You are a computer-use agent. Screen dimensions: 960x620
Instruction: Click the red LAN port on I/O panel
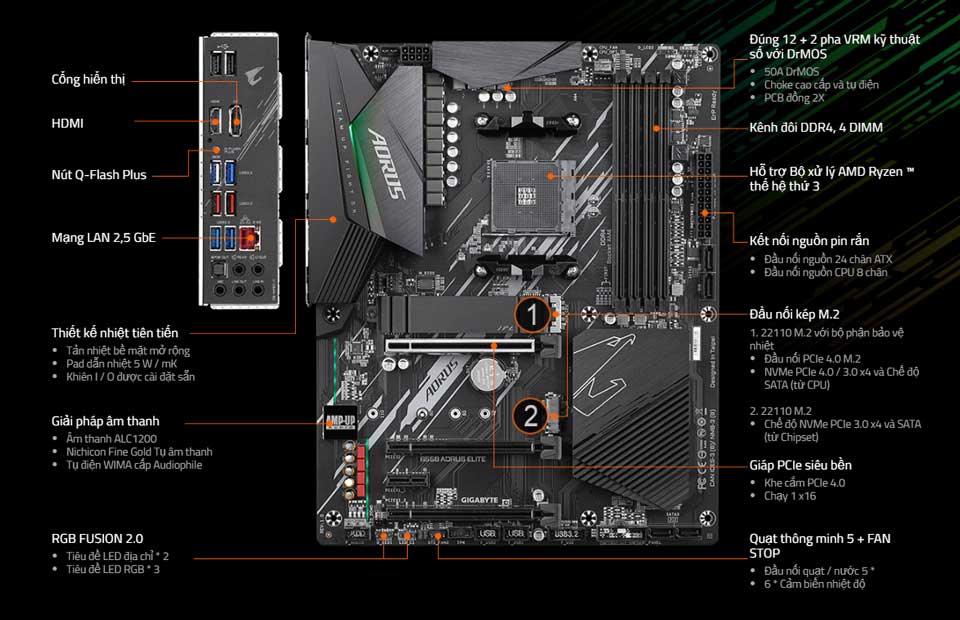(250, 237)
